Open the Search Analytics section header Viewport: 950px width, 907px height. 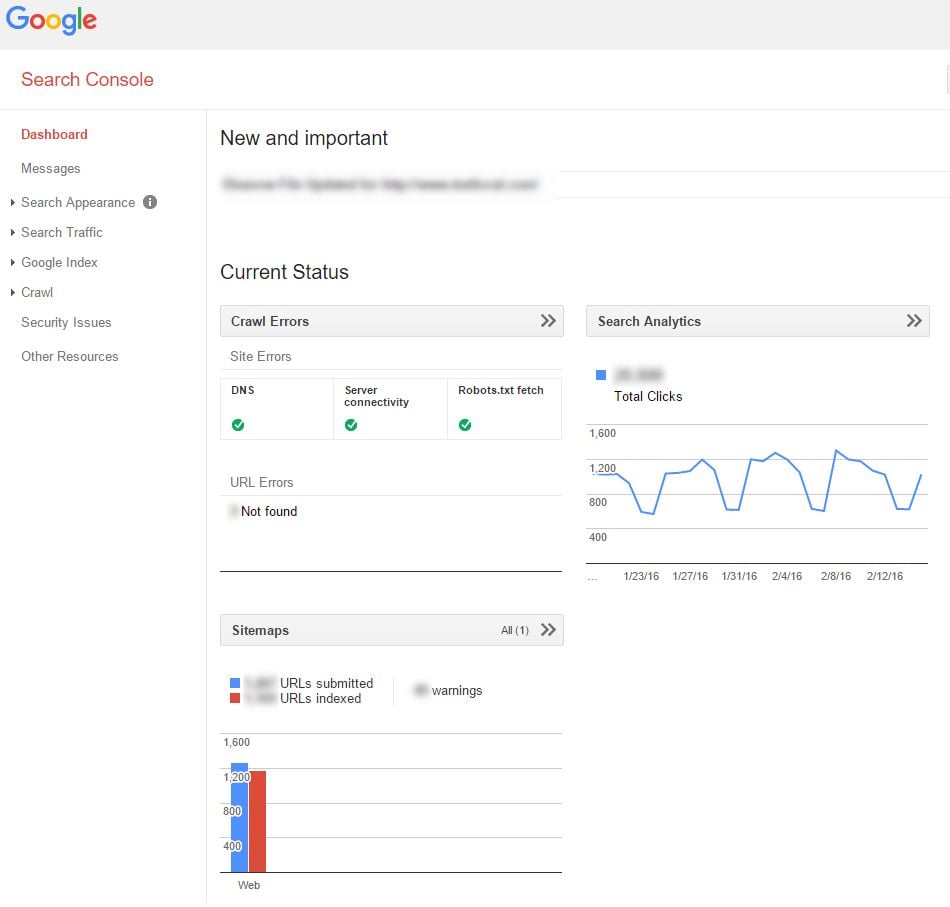pyautogui.click(x=757, y=321)
